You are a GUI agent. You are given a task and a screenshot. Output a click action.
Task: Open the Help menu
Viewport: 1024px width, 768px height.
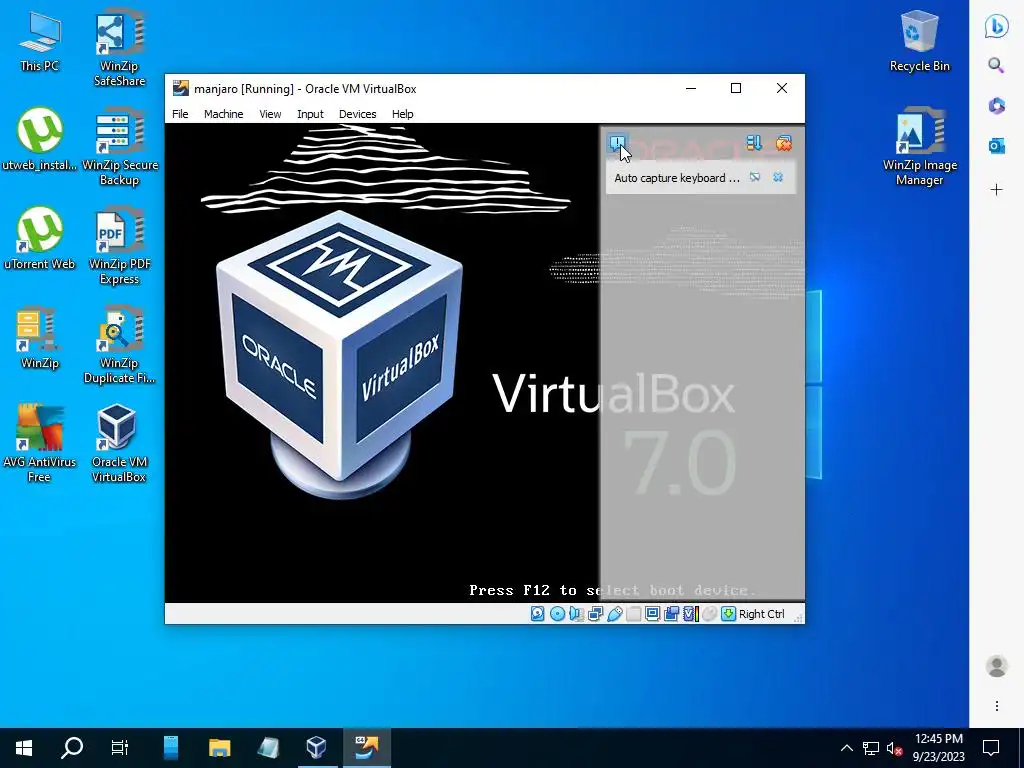pos(402,114)
